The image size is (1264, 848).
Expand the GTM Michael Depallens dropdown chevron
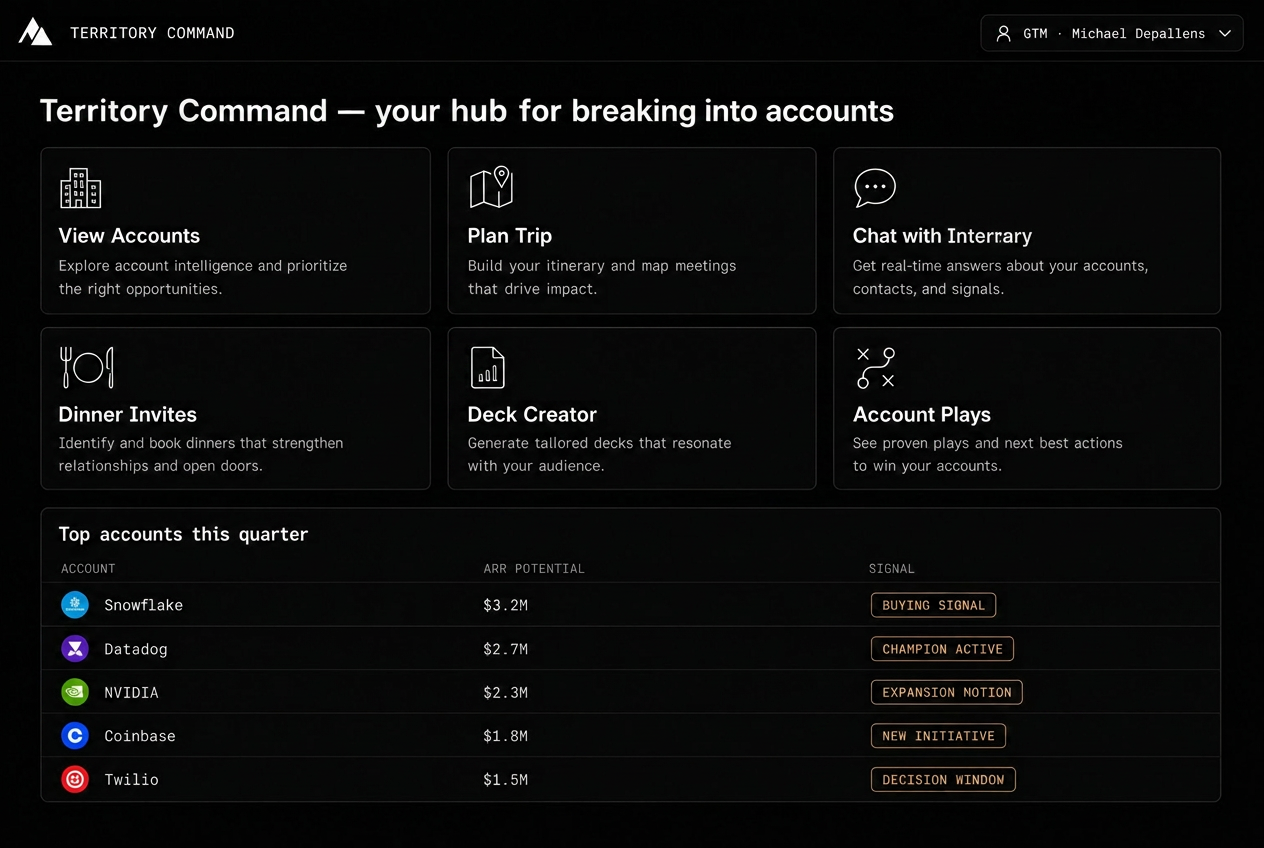1225,34
